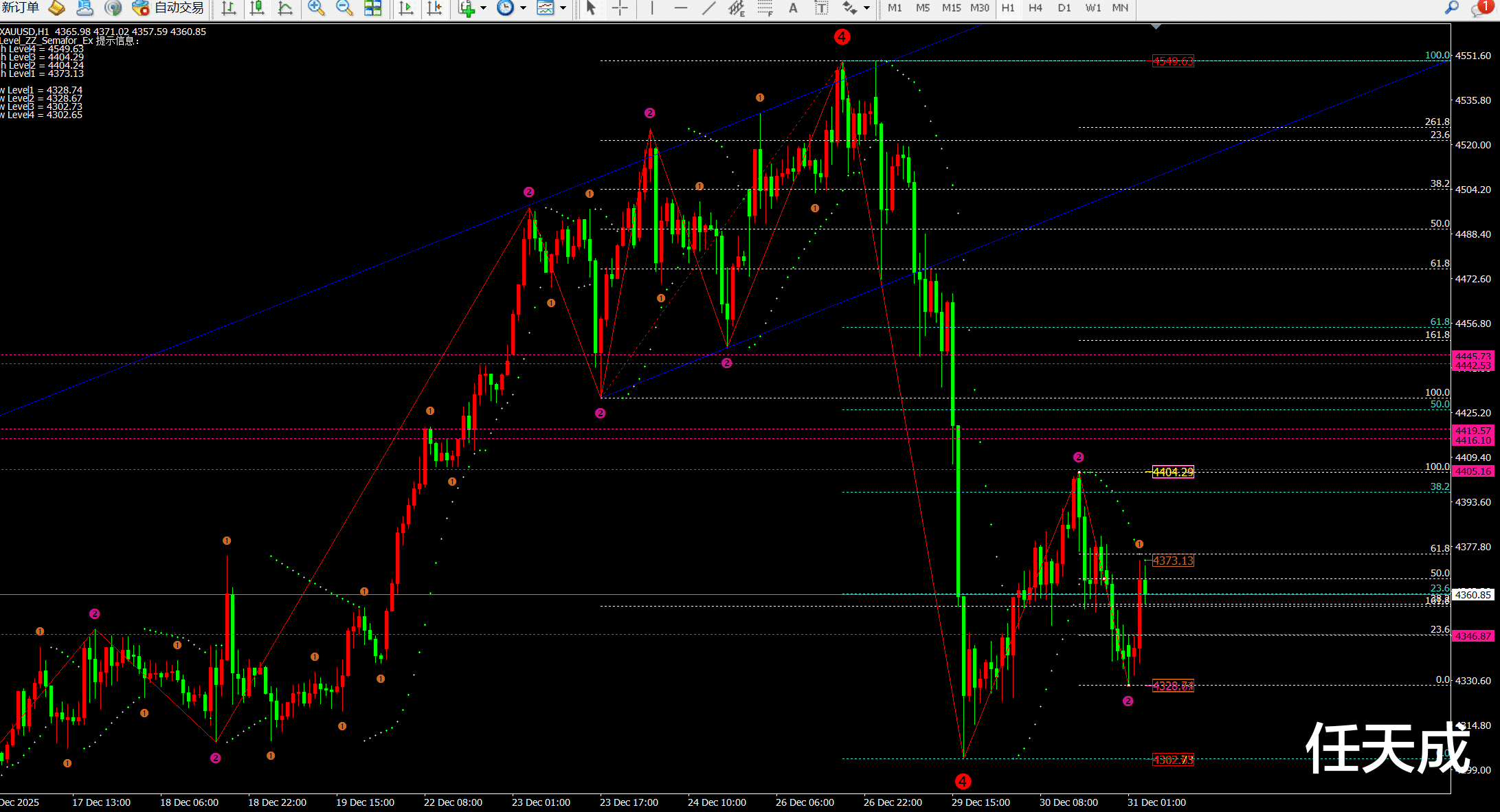The height and width of the screenshot is (812, 1500).
Task: Expand the periodicity clock dropdown arrow
Action: point(523,8)
